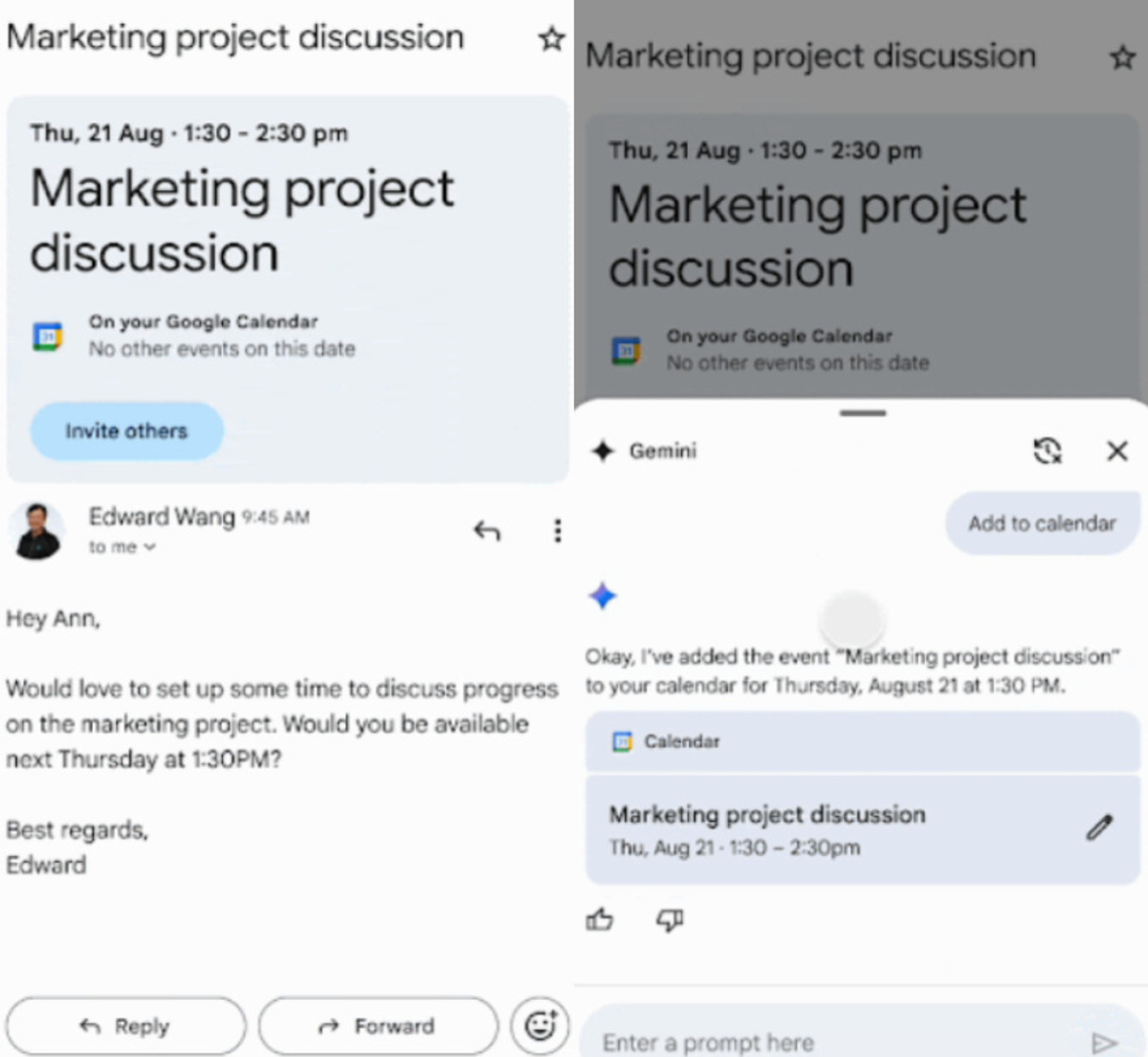Click the Gemini sparkle icon in the panel header

pos(603,451)
